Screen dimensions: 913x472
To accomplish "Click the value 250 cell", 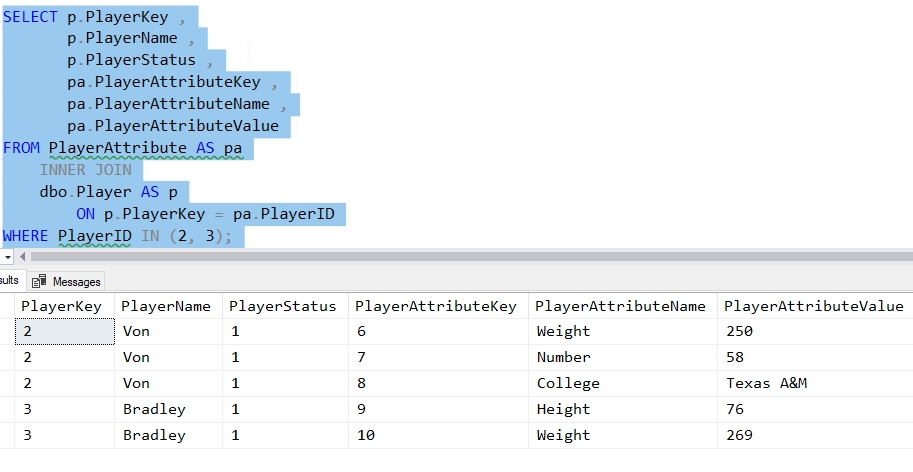I will (x=815, y=332).
